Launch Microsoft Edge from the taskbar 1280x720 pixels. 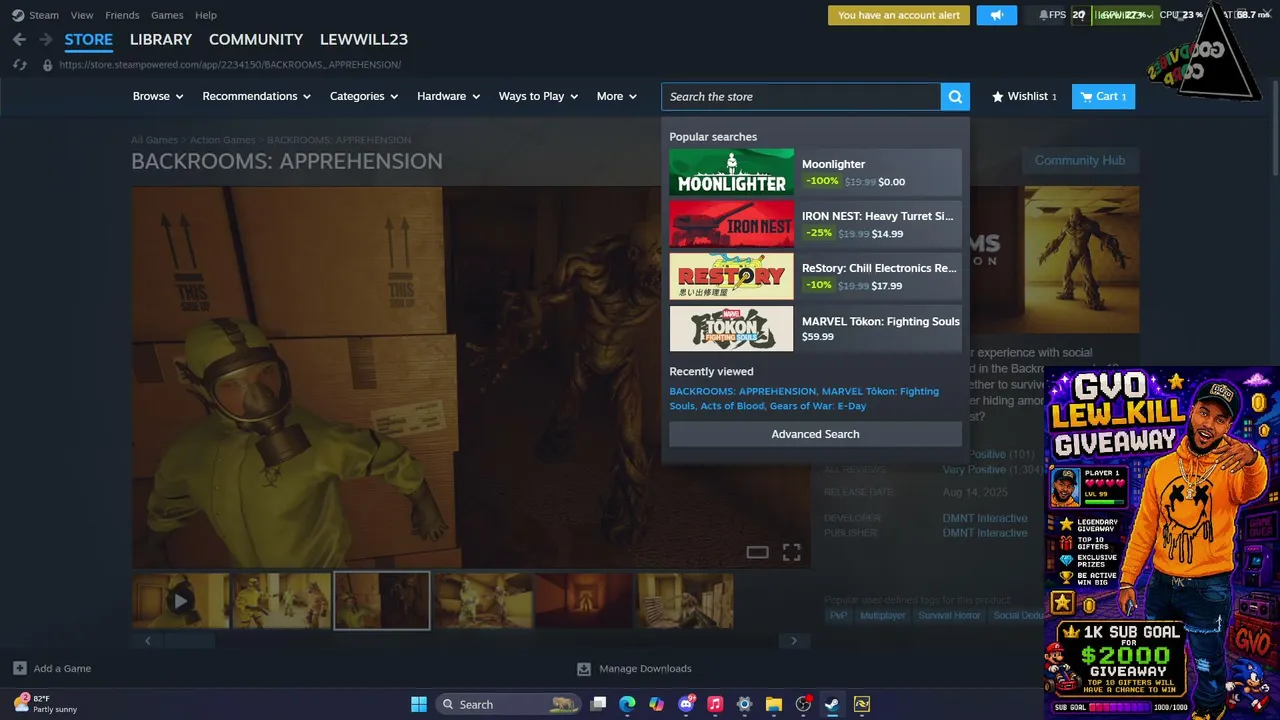[x=627, y=704]
